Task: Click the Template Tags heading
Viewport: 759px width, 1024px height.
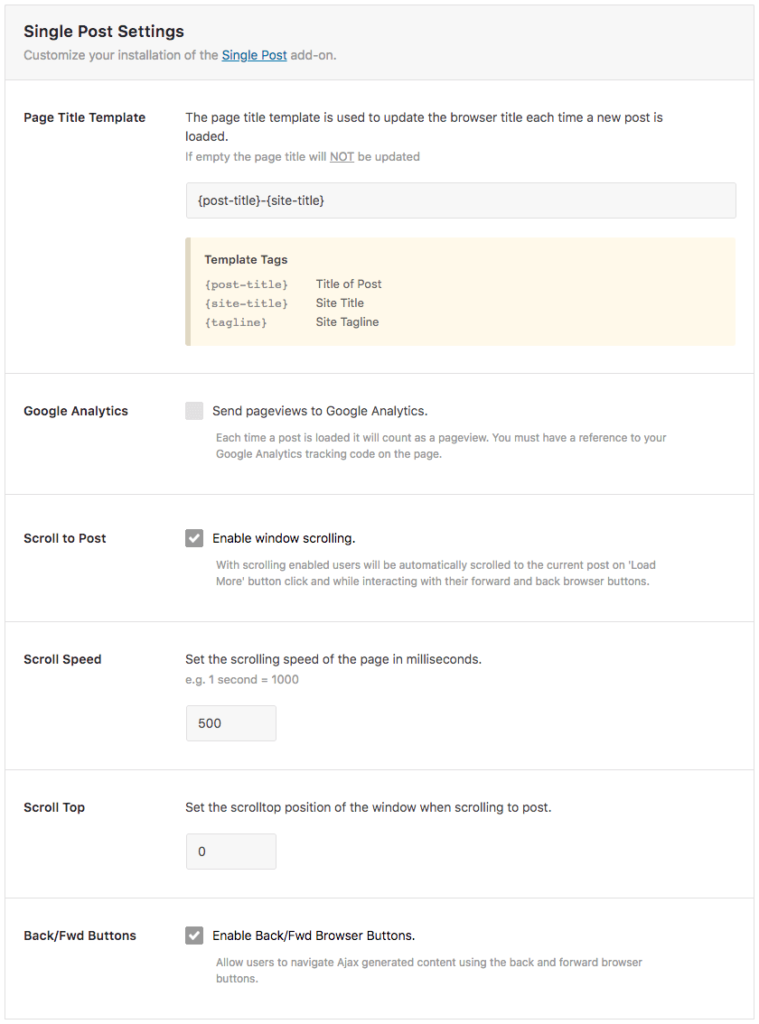Action: coord(246,259)
